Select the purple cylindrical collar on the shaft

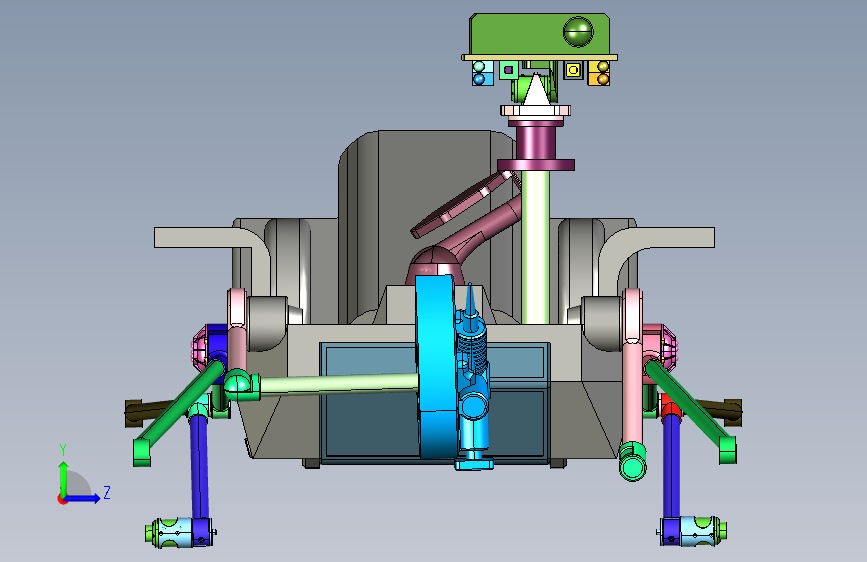coord(535,144)
